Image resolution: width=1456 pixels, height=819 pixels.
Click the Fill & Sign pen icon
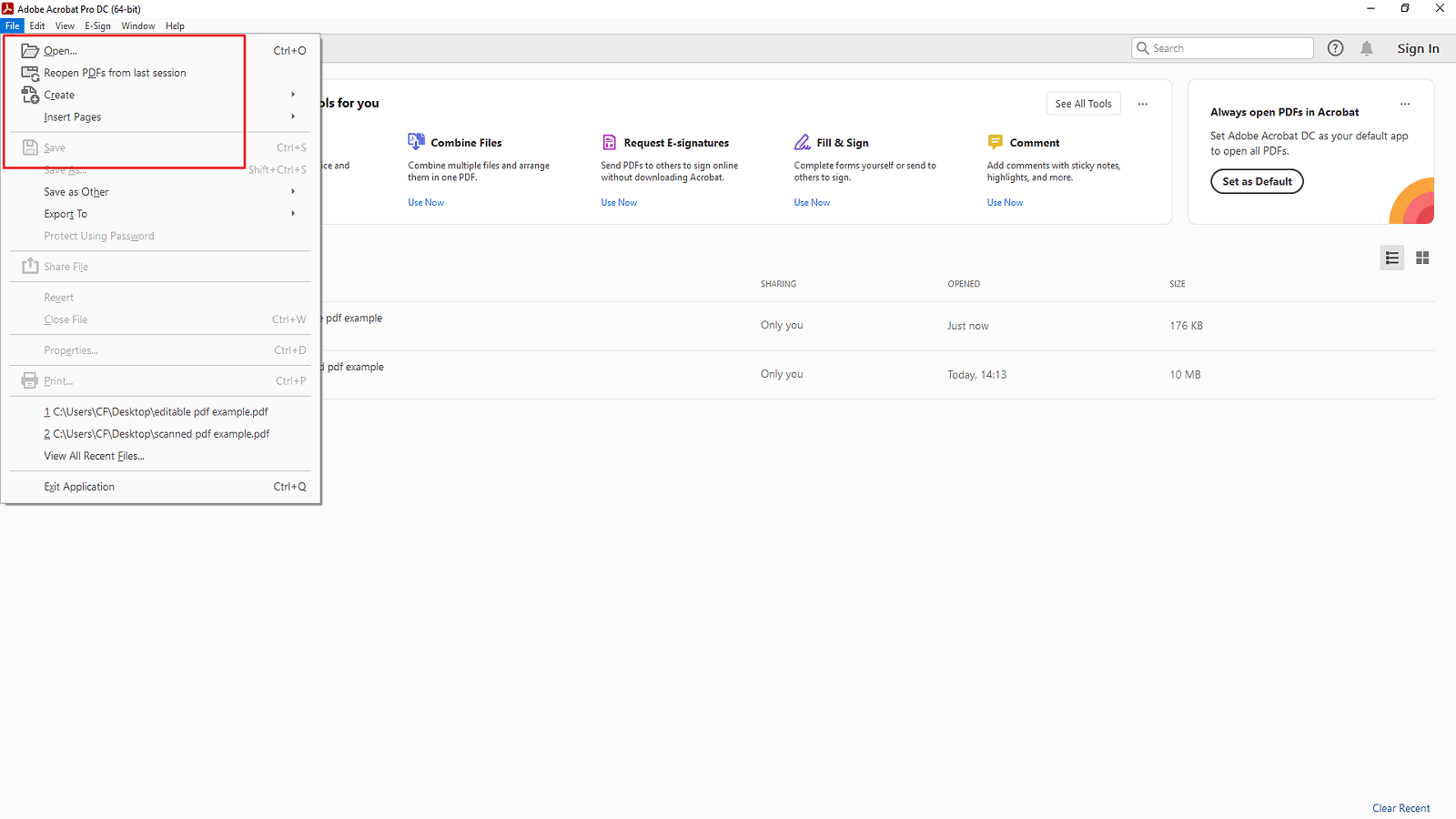tap(802, 142)
